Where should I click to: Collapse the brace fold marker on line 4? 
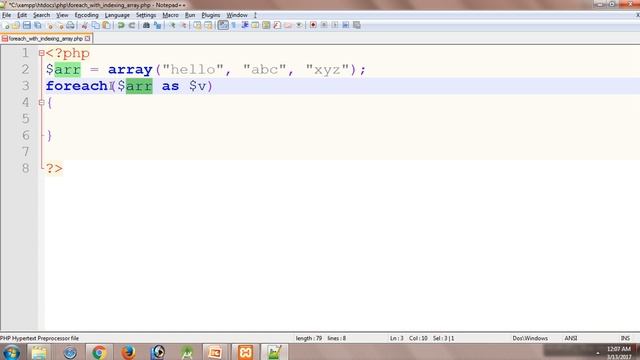[41, 102]
